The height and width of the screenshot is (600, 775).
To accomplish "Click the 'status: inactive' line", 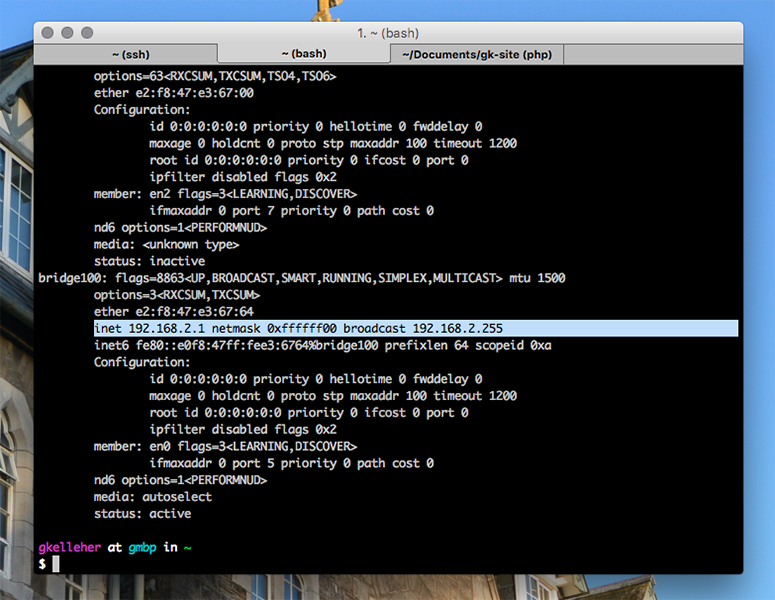I will click(x=149, y=261).
